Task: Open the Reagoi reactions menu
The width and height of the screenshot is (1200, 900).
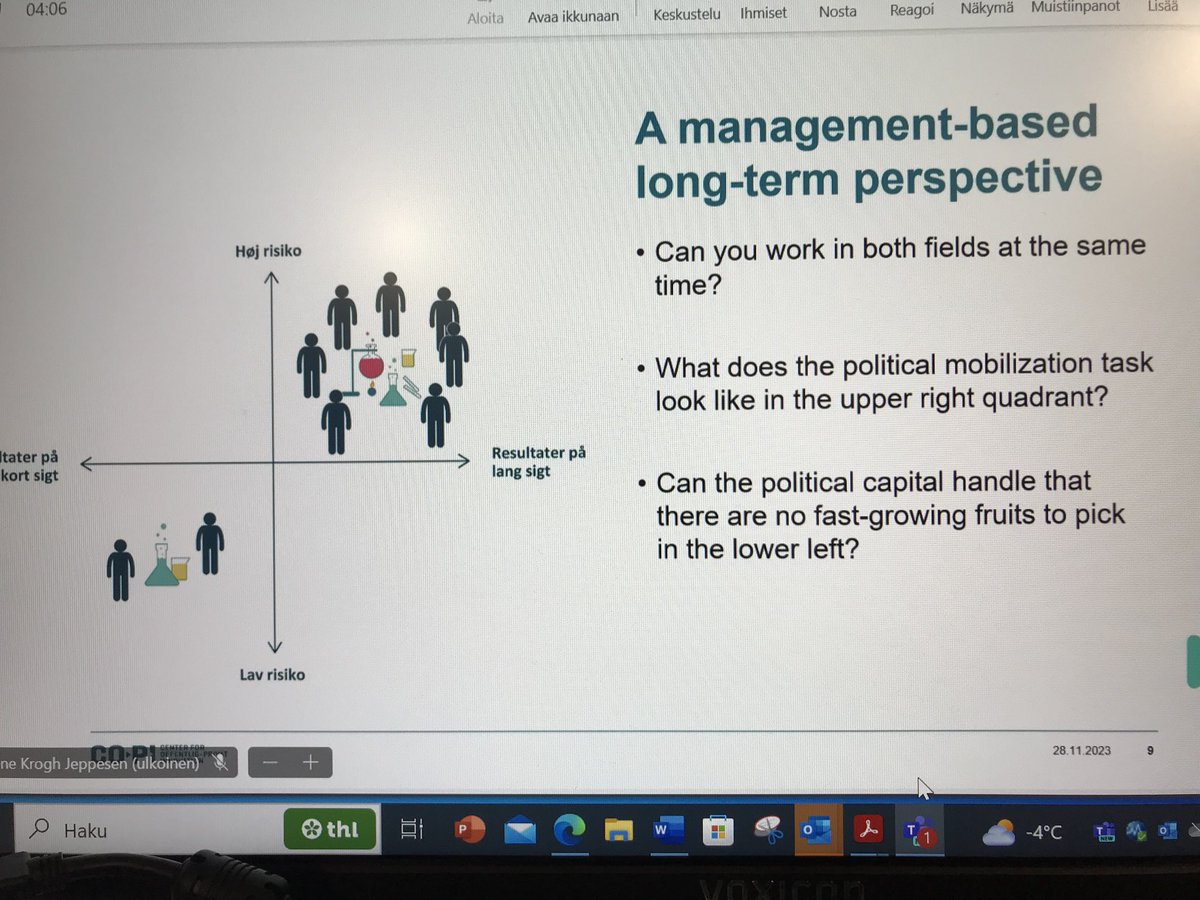Action: tap(912, 11)
